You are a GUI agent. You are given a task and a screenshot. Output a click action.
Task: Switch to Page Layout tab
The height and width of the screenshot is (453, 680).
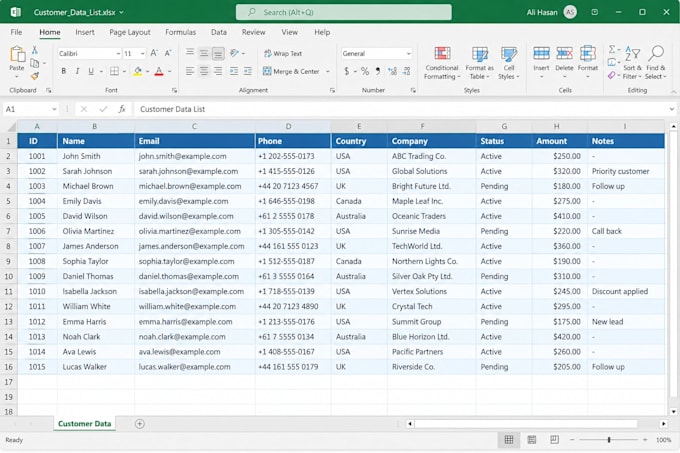[x=130, y=32]
